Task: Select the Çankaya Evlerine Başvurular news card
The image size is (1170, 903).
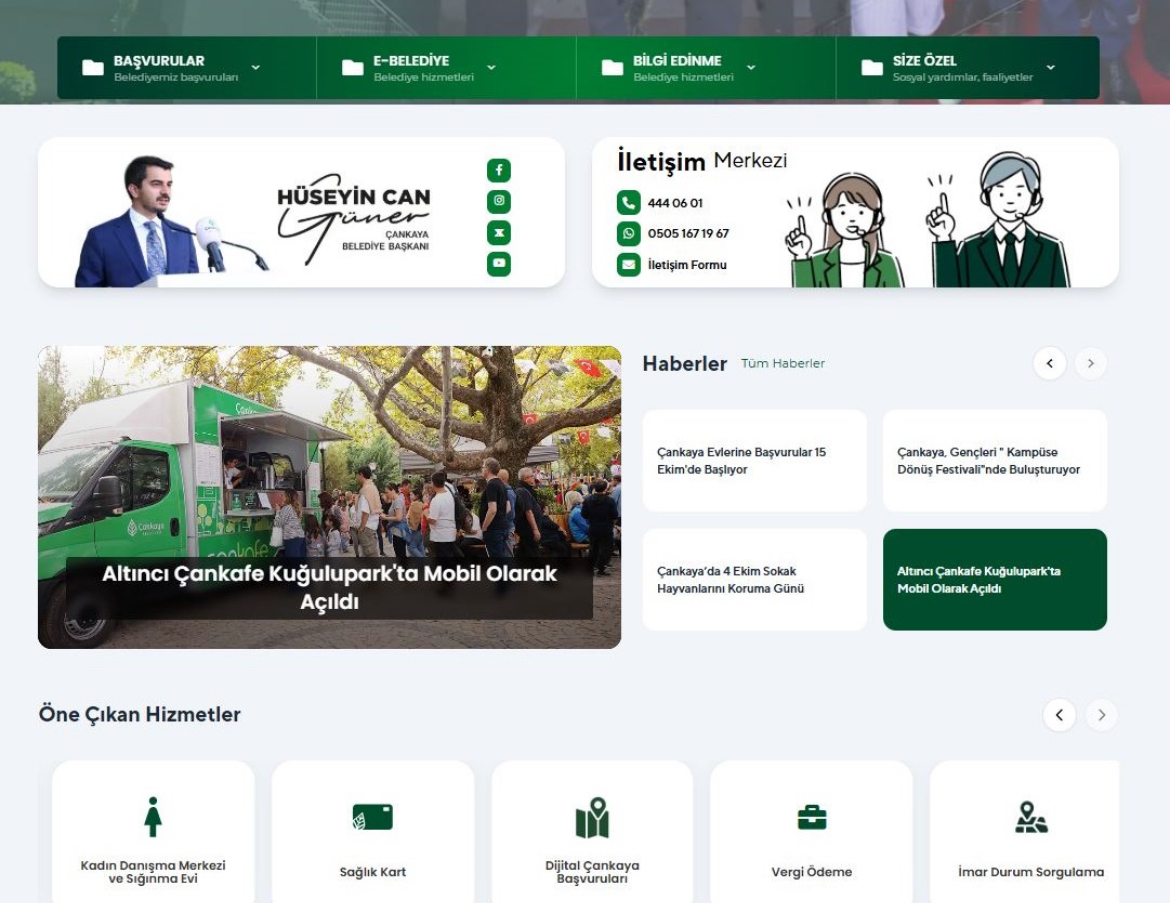Action: click(x=754, y=461)
